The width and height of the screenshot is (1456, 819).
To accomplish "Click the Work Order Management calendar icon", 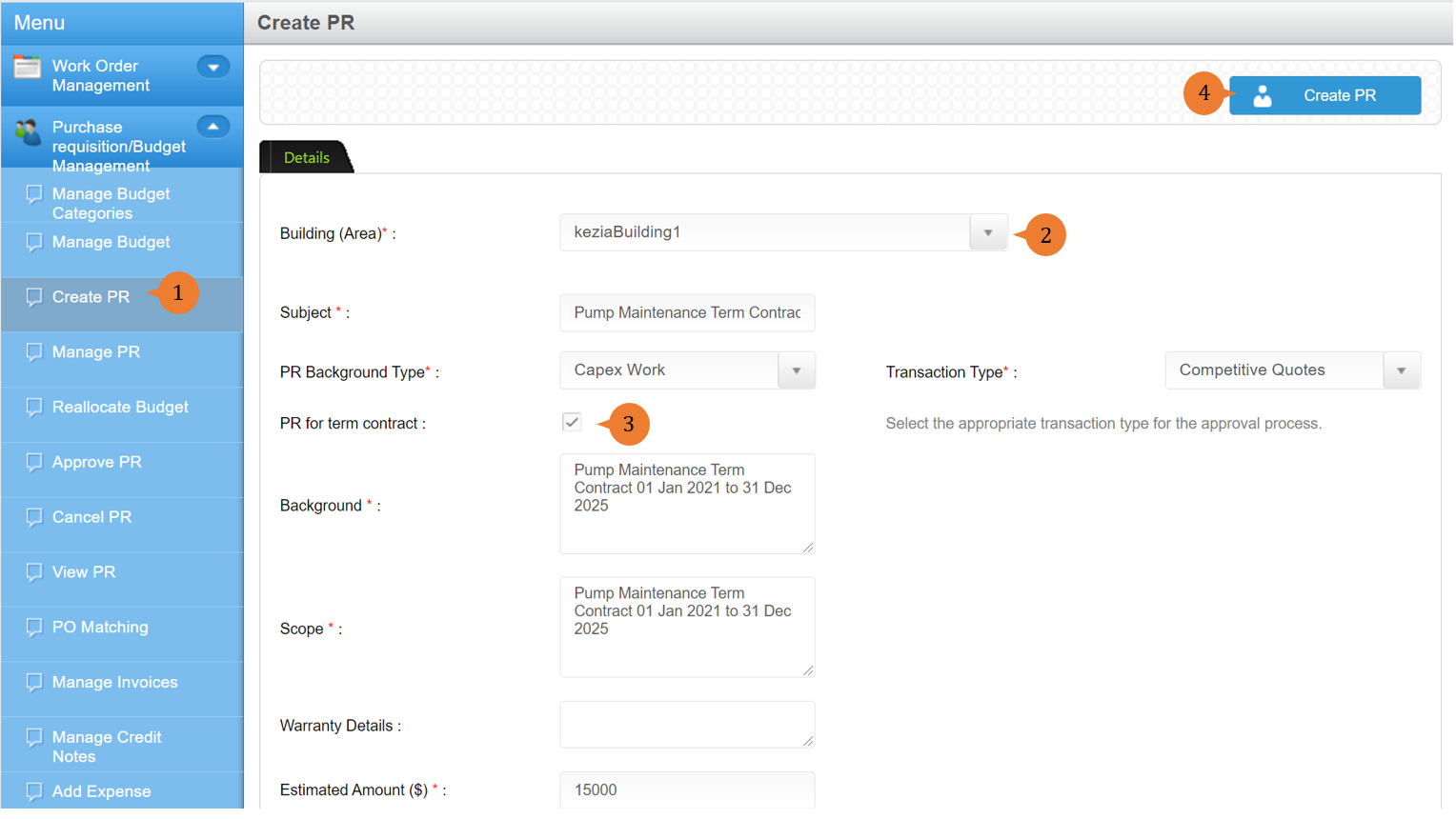I will coord(27,68).
